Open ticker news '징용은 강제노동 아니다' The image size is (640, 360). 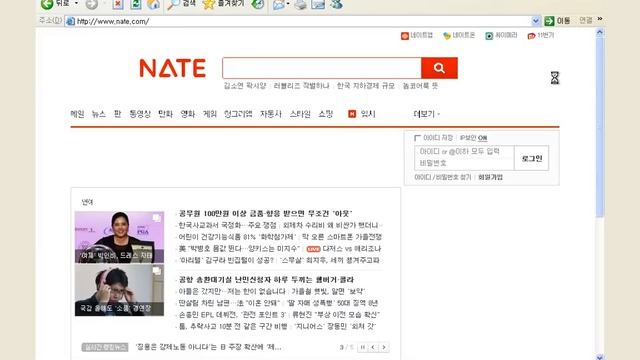[208, 347]
